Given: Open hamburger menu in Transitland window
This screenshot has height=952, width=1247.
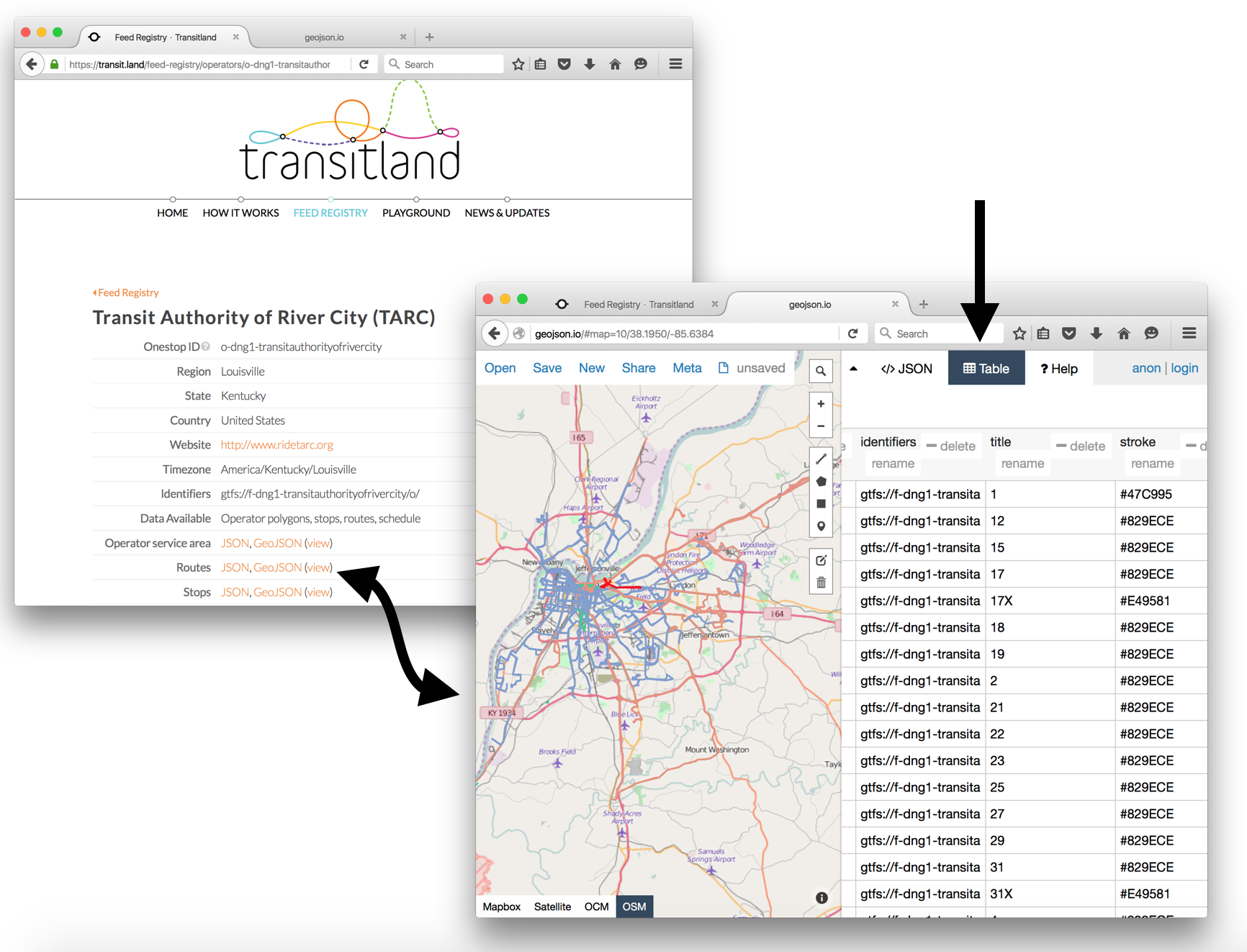Looking at the screenshot, I should point(675,64).
